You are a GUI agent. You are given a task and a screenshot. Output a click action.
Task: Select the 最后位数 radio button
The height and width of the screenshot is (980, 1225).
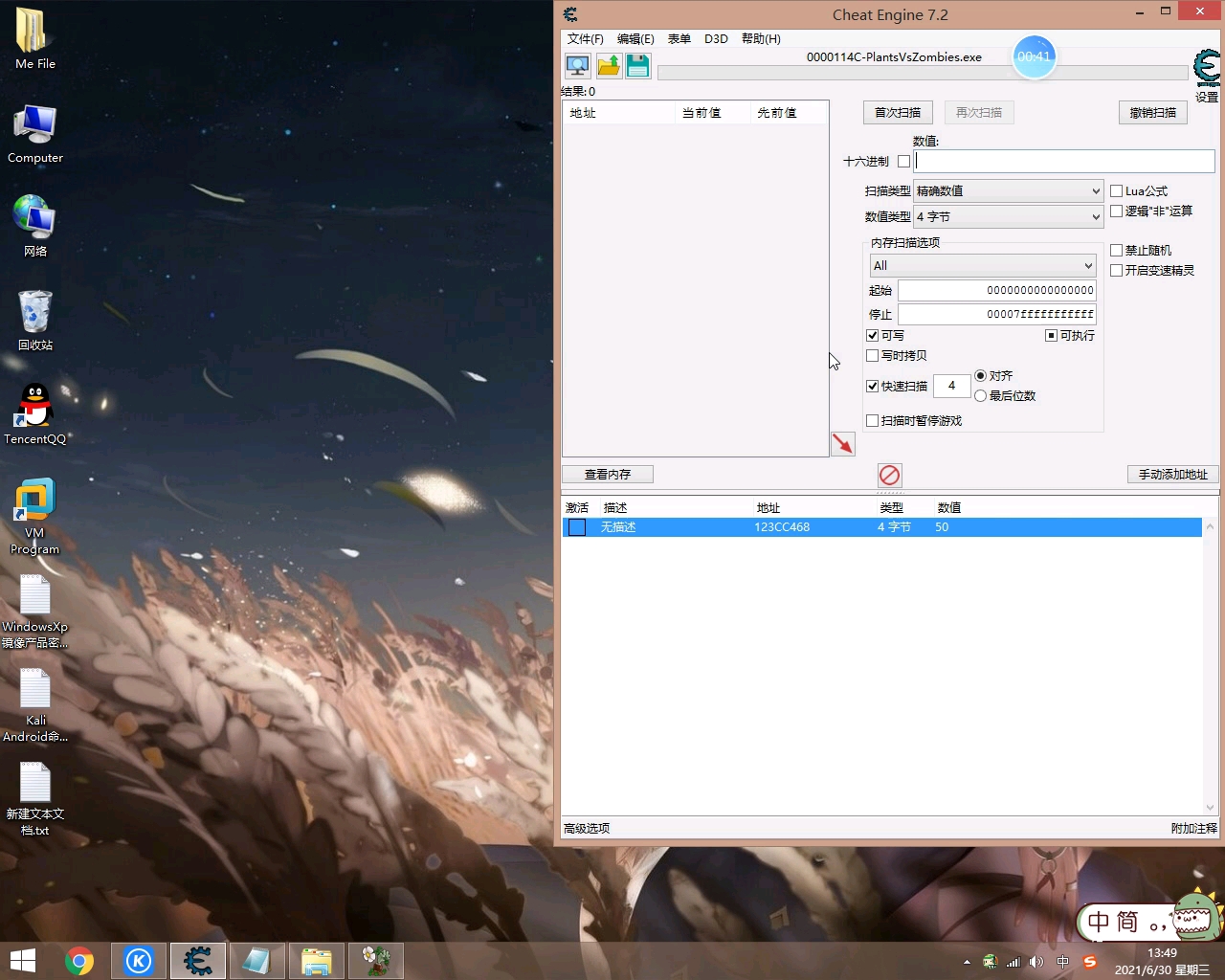click(x=980, y=396)
